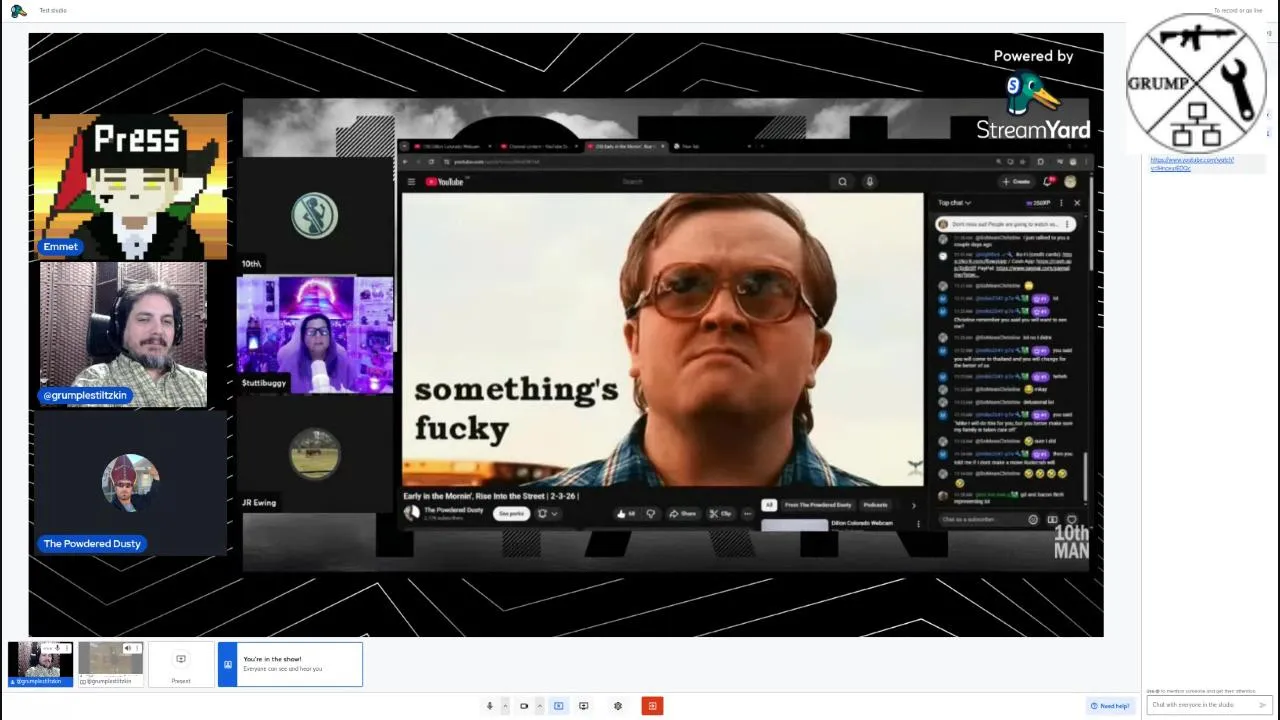Click the Share button under video
1280x720 pixels.
click(683, 514)
